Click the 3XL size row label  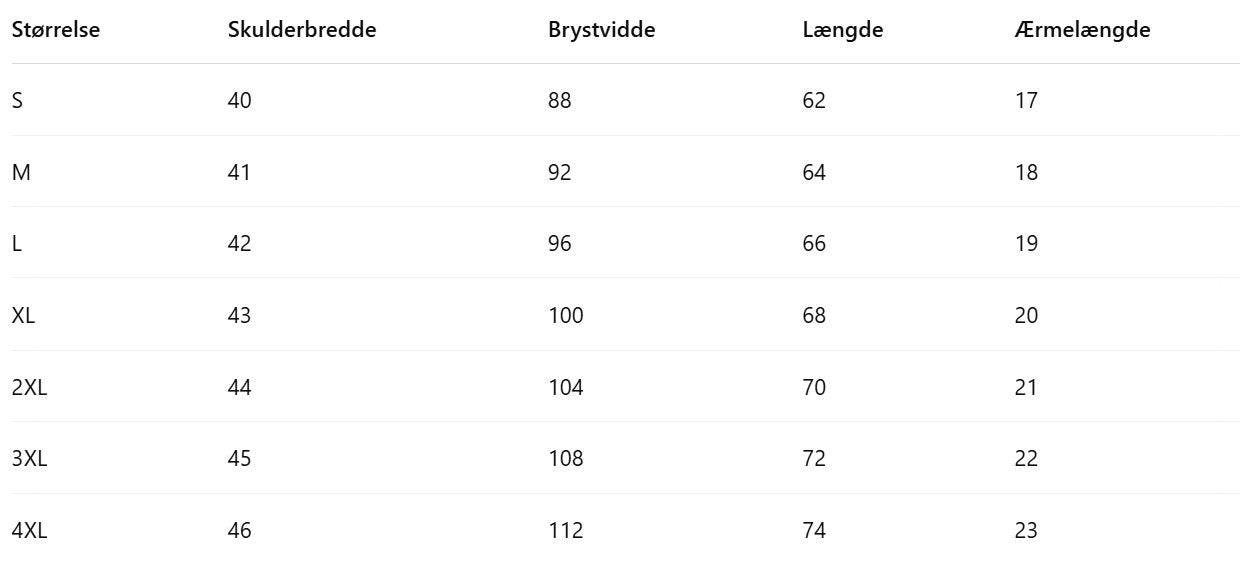click(x=30, y=459)
